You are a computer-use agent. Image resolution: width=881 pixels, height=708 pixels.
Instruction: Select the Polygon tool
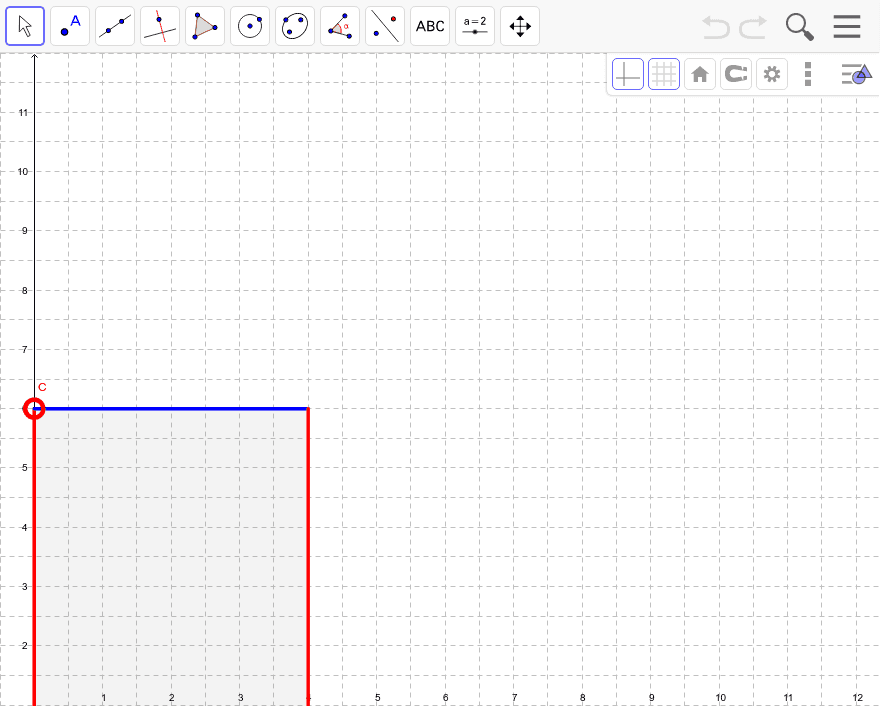click(205, 26)
